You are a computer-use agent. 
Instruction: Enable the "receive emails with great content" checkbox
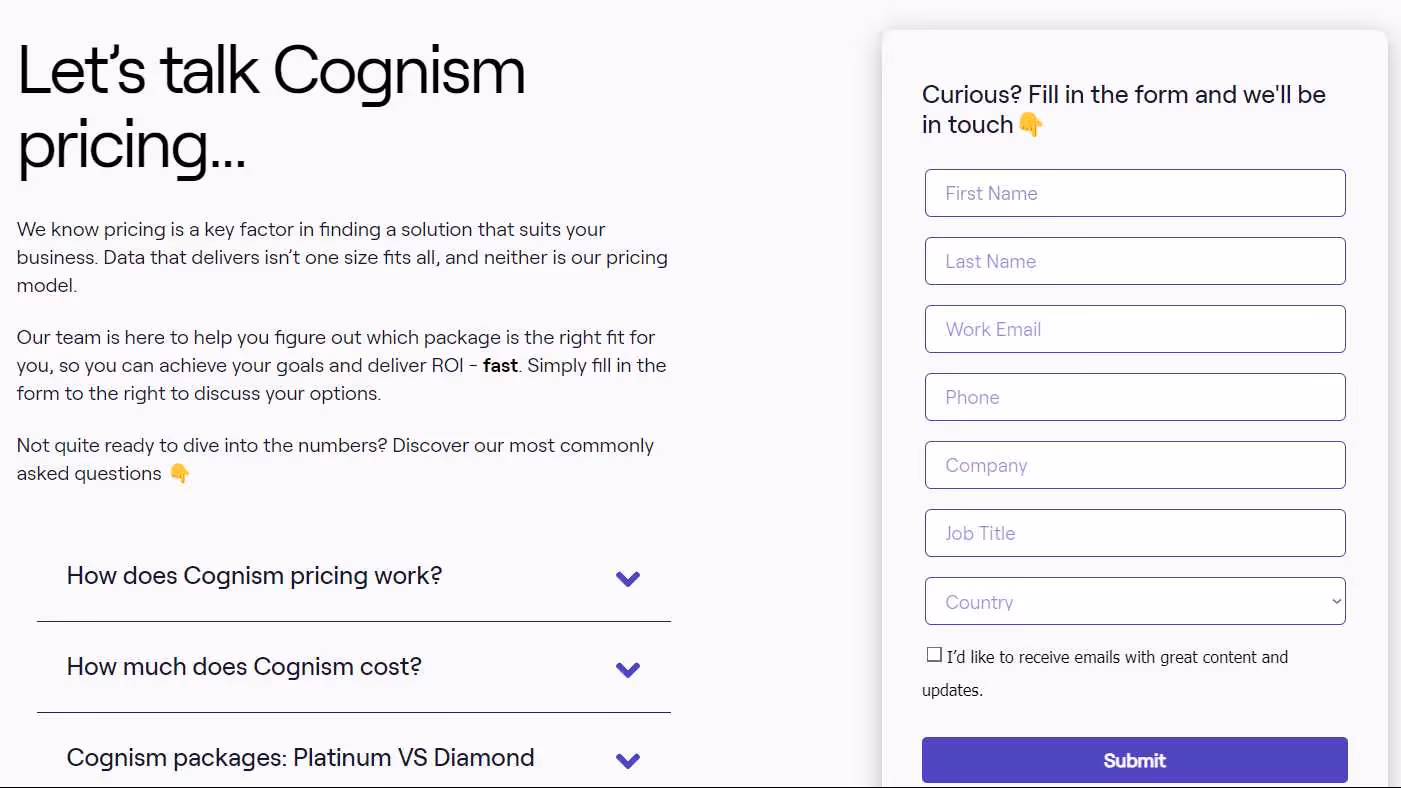[934, 654]
